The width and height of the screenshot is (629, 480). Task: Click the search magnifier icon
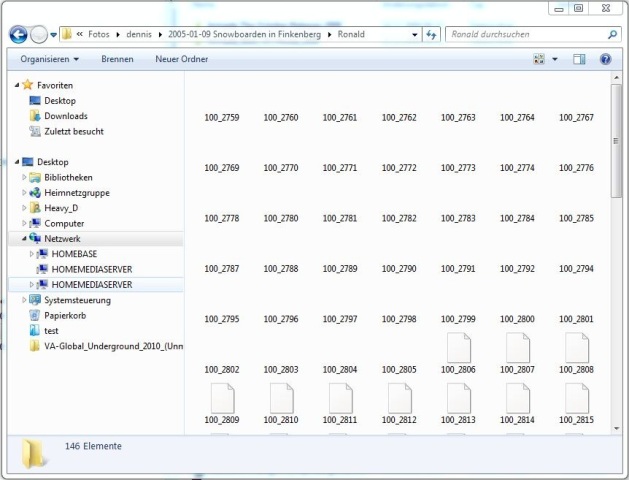point(613,35)
